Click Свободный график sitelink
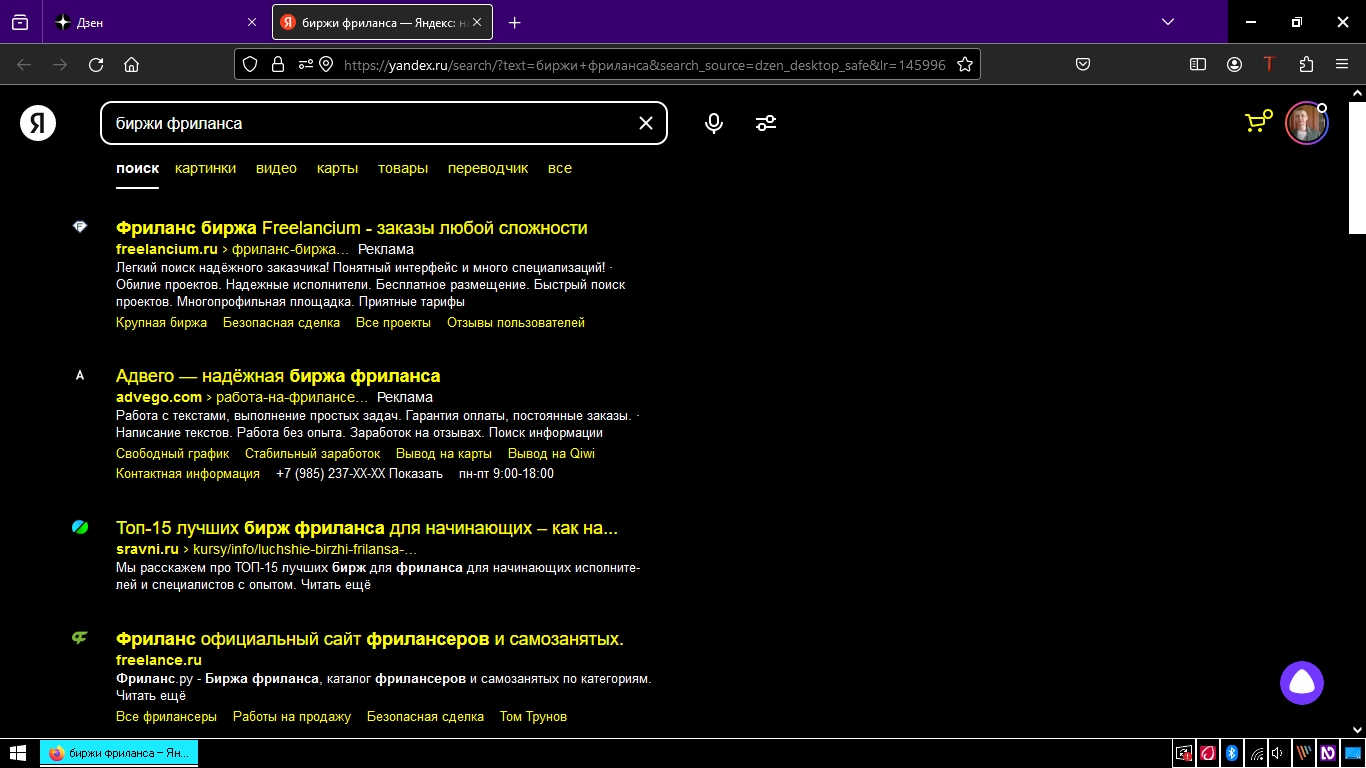Screen dimensions: 1366x768 pos(172,454)
